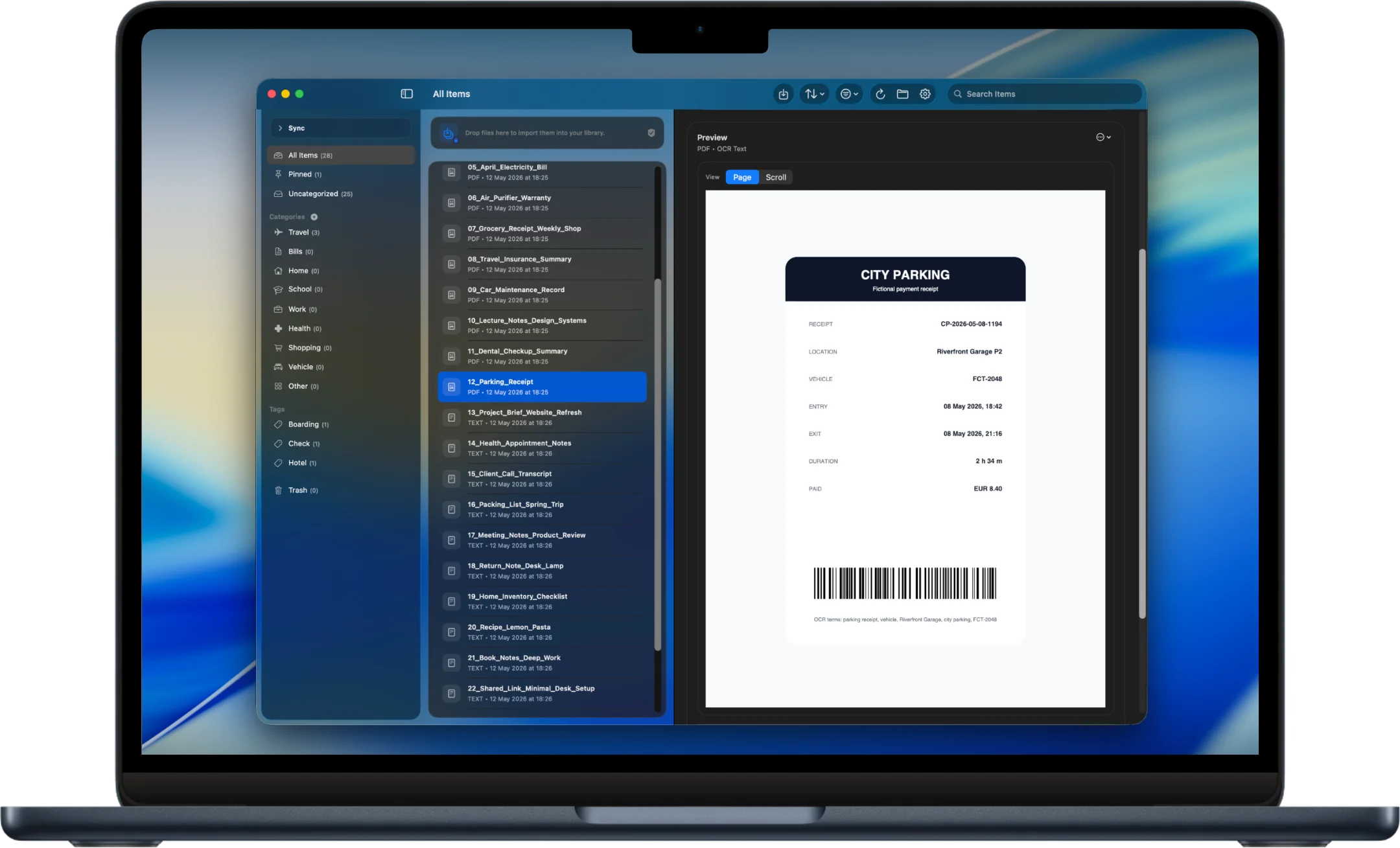1400x848 pixels.
Task: Open the Other category
Action: 341,386
